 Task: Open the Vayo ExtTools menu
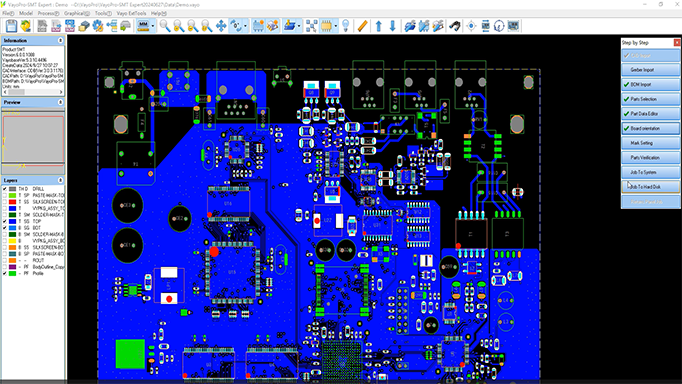pyautogui.click(x=131, y=13)
